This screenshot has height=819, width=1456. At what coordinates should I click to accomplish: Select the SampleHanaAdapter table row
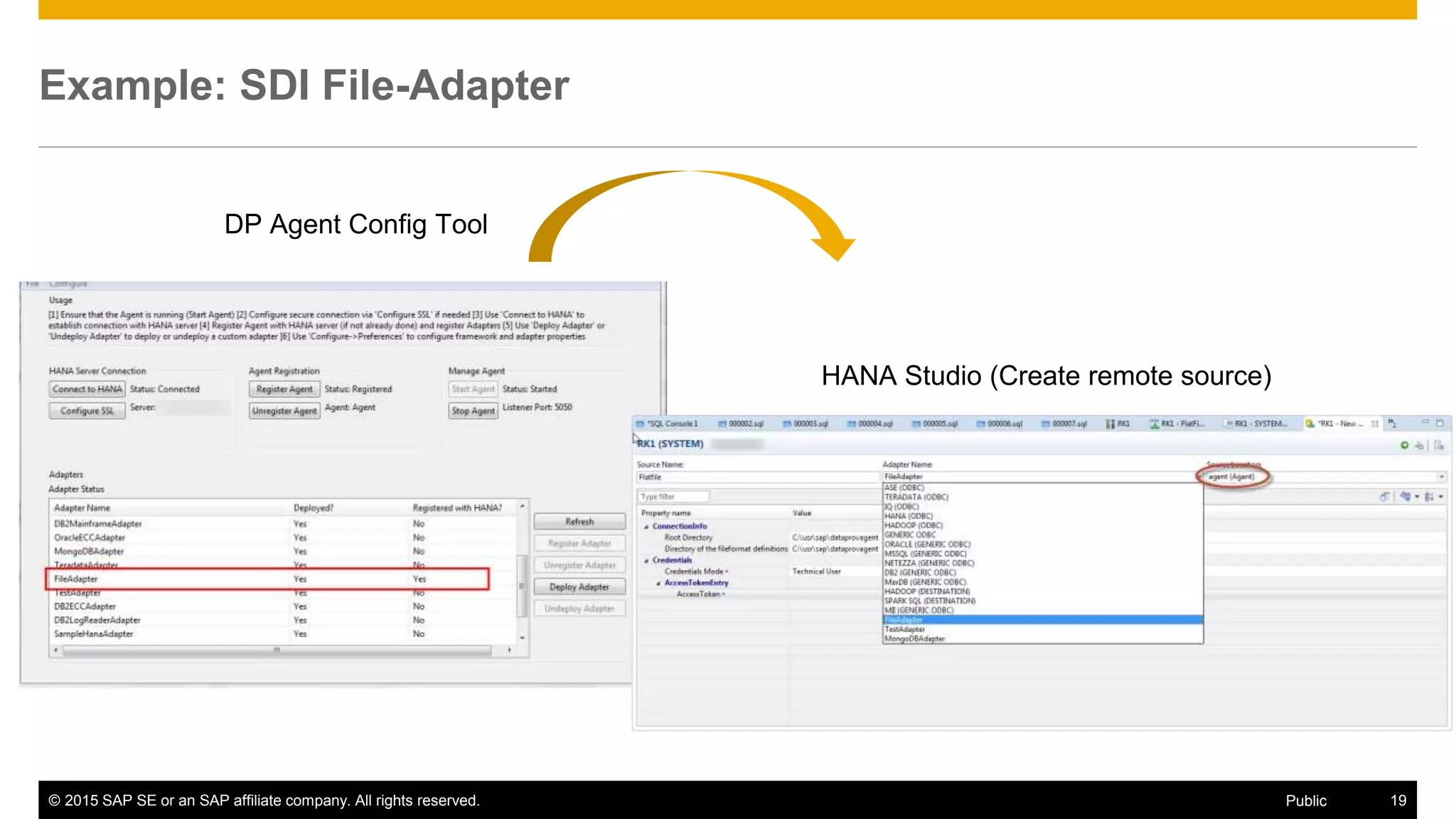point(283,633)
